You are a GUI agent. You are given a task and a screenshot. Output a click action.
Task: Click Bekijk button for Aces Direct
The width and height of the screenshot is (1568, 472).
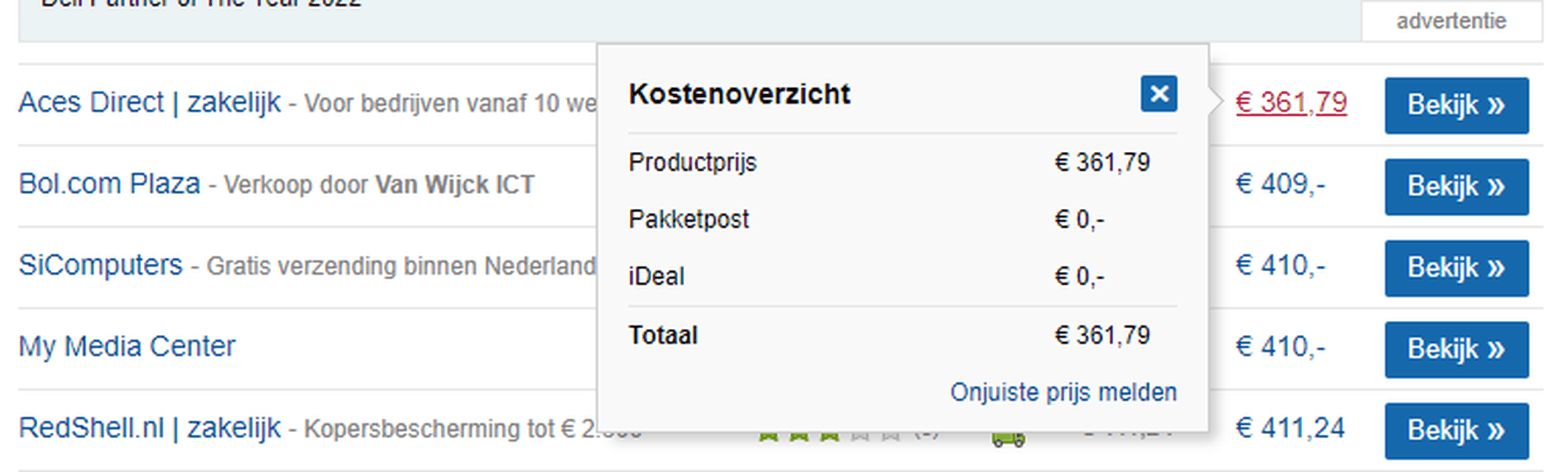tap(1457, 105)
